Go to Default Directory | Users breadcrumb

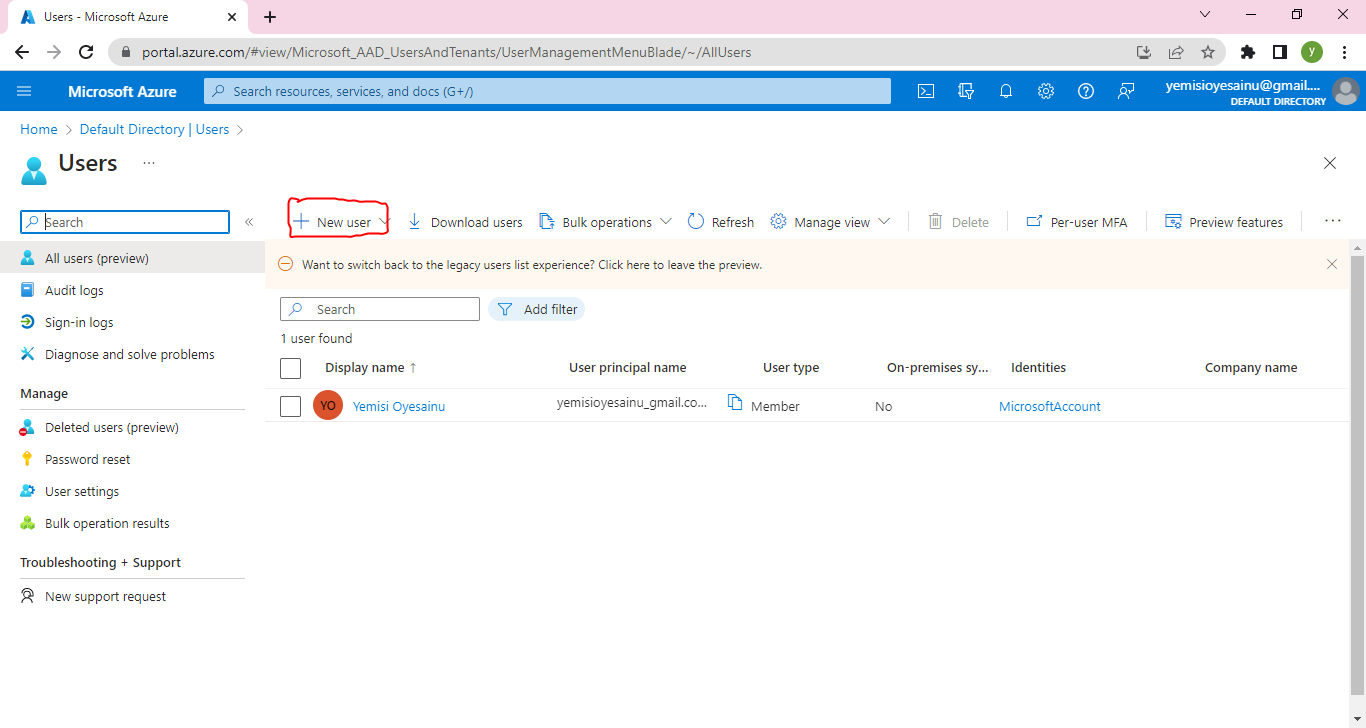(155, 129)
